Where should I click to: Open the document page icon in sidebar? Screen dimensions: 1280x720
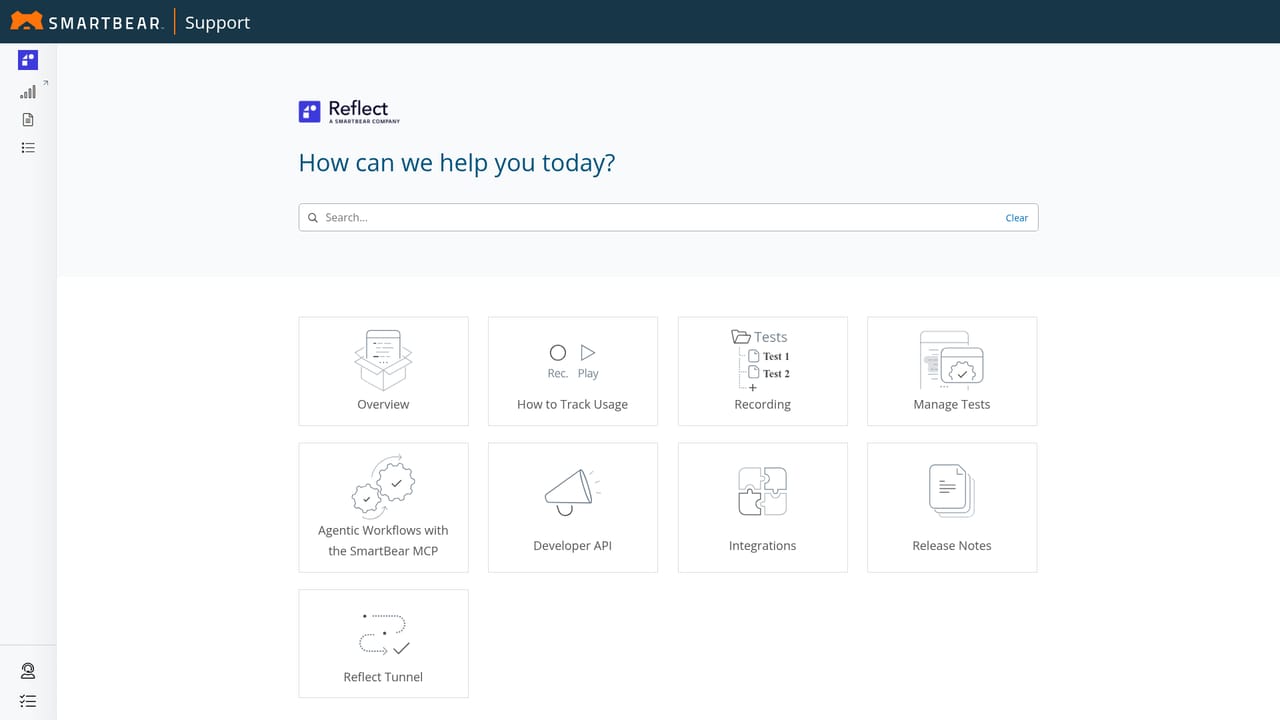click(28, 120)
